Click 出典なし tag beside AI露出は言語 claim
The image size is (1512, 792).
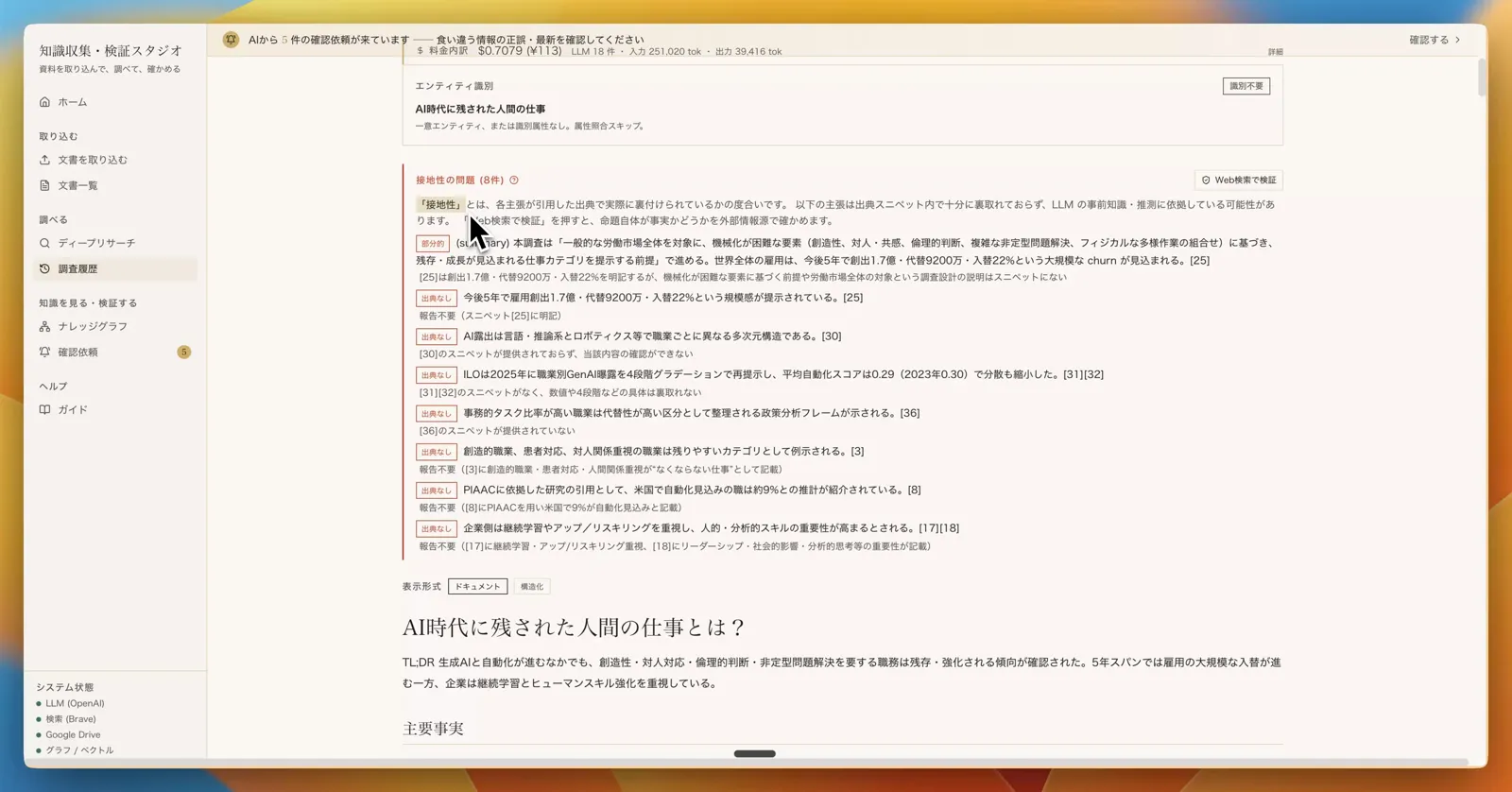[x=437, y=336]
